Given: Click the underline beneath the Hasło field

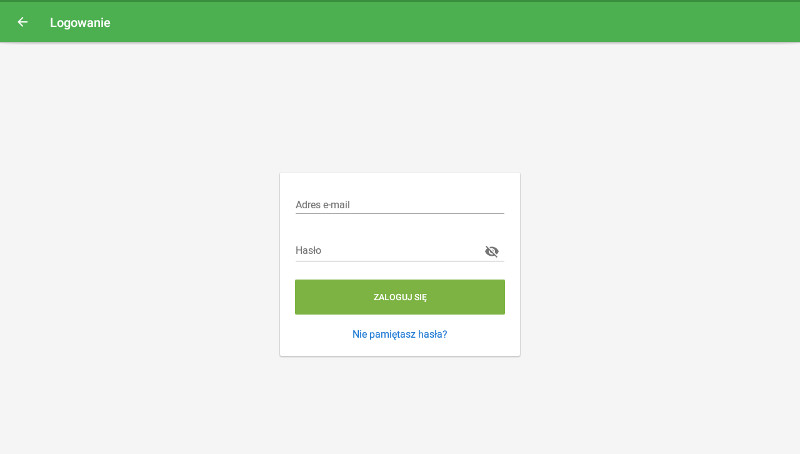Looking at the screenshot, I should click(x=399, y=261).
